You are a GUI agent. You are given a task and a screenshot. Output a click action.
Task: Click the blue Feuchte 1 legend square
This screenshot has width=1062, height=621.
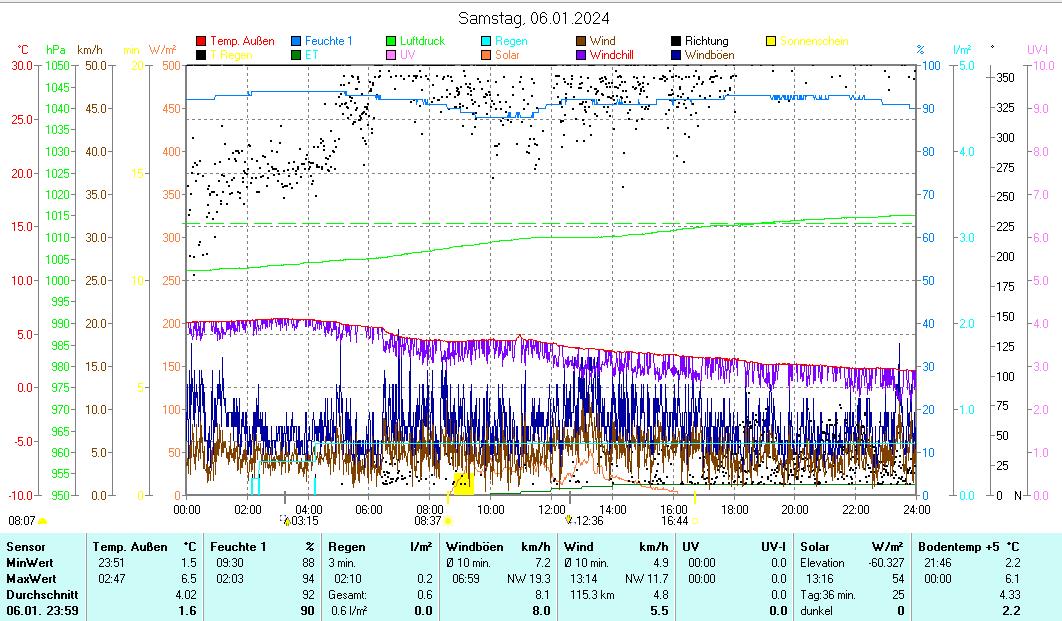(x=296, y=41)
